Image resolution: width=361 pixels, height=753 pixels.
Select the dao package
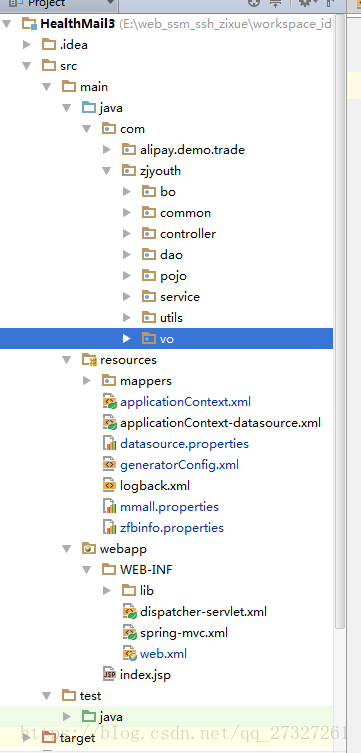tap(171, 255)
